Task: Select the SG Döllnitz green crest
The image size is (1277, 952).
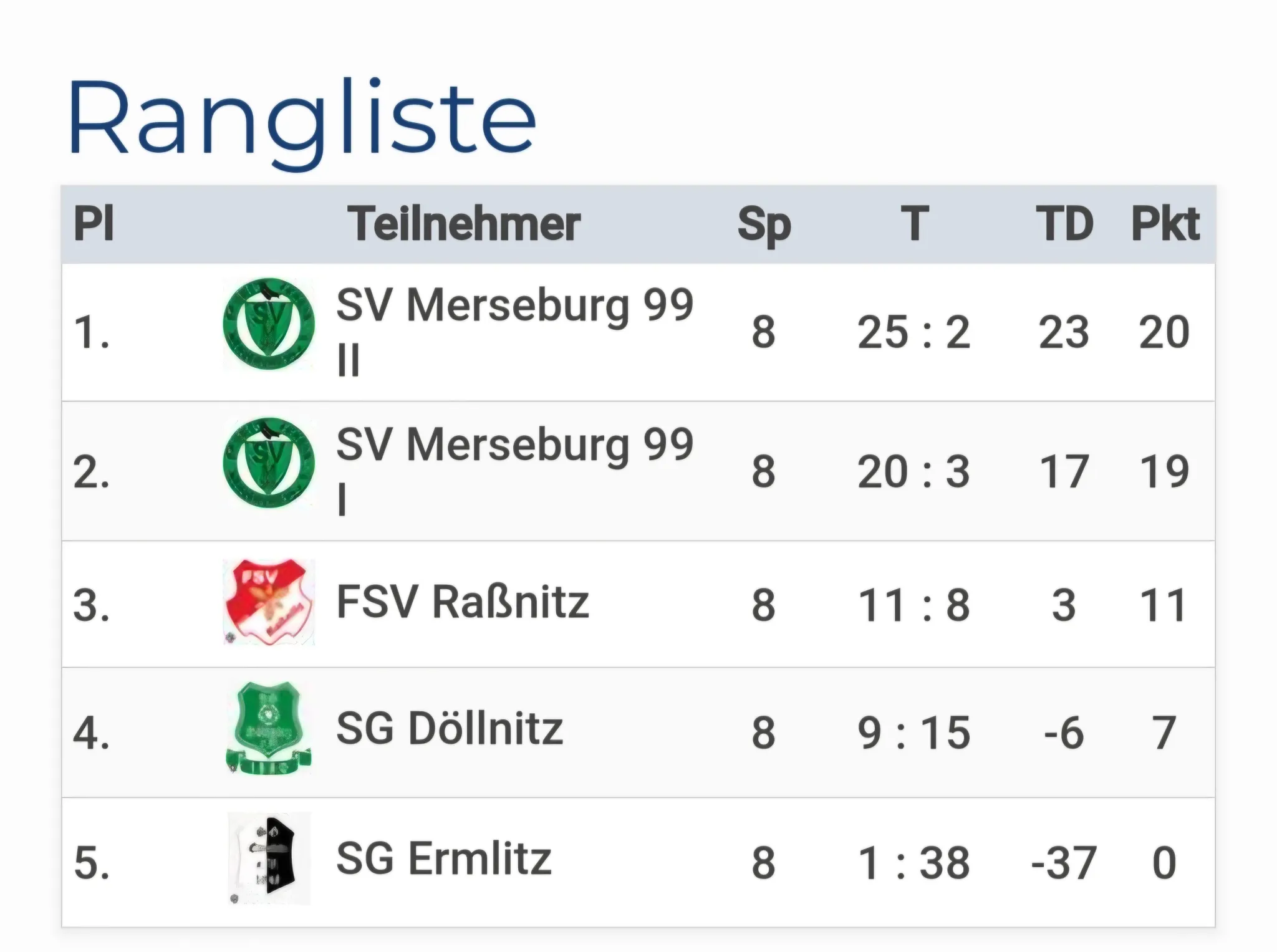Action: (269, 728)
